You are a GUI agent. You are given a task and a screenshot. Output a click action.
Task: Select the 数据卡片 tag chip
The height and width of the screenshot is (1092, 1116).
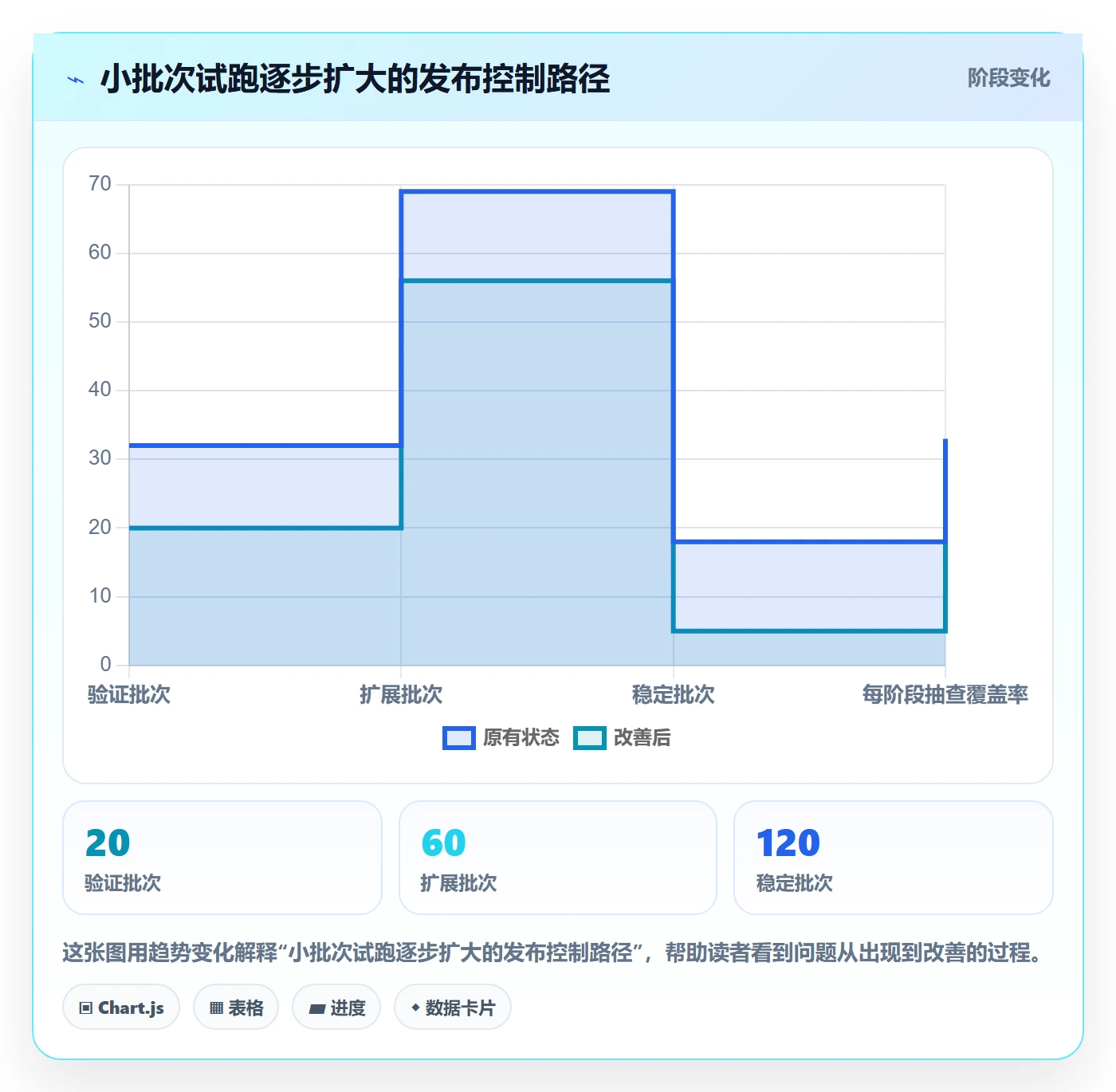click(453, 1008)
